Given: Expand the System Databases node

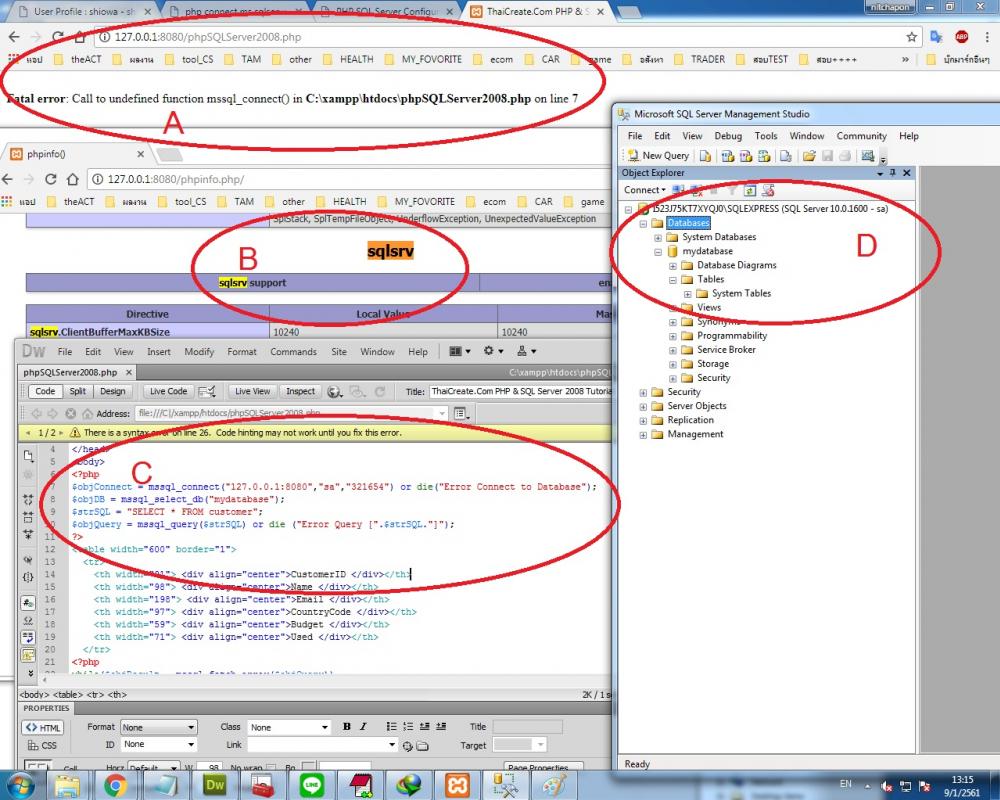Looking at the screenshot, I should 658,237.
